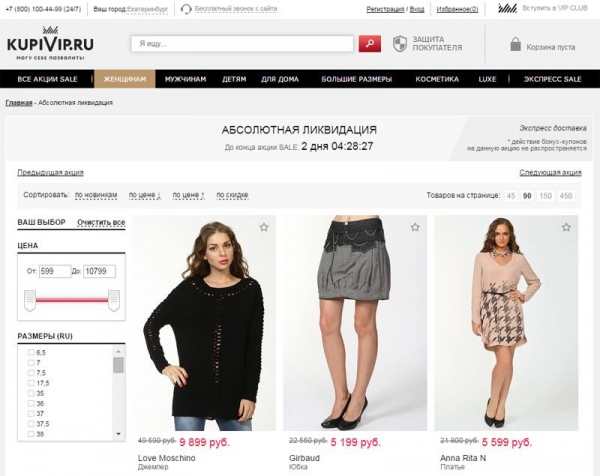The height and width of the screenshot is (476, 600).
Task: Check the size 35 checkbox
Action: [31, 393]
